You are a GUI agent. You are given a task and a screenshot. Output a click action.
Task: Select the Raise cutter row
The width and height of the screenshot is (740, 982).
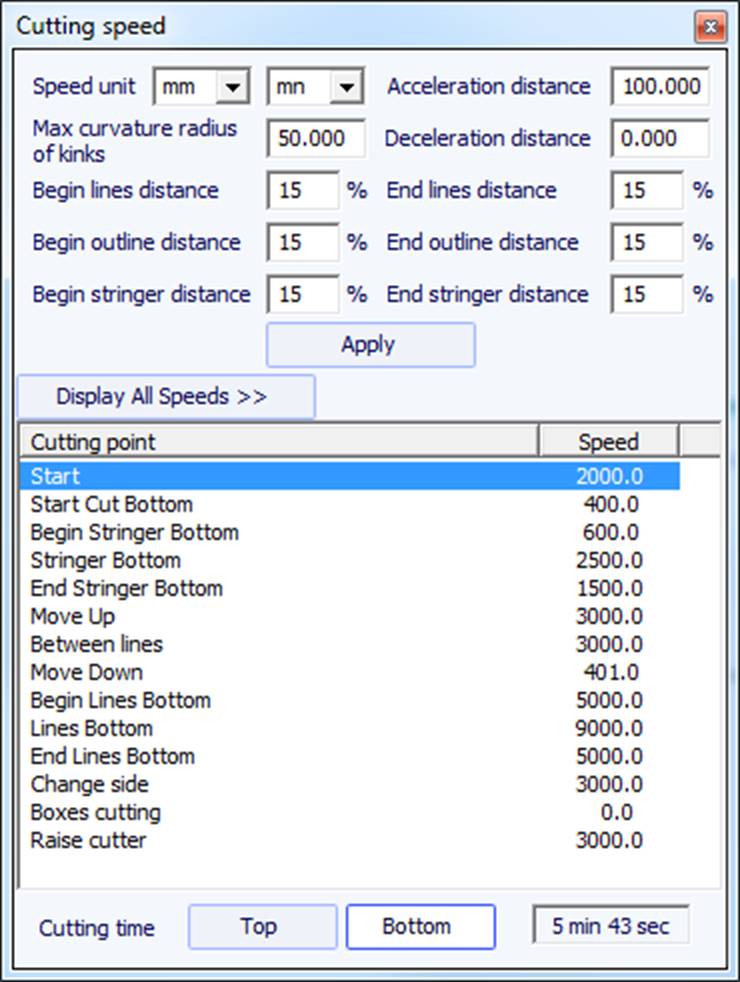click(351, 840)
